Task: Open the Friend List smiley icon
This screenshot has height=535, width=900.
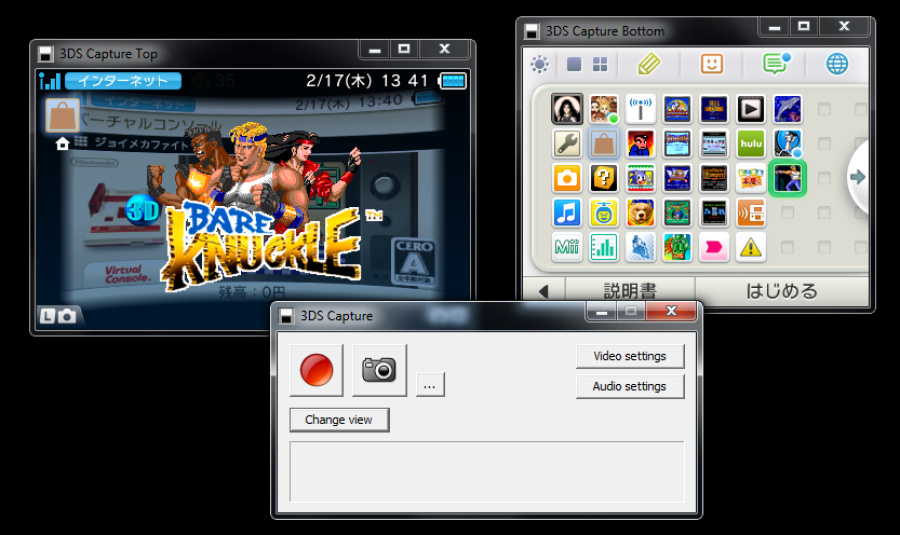Action: tap(712, 63)
